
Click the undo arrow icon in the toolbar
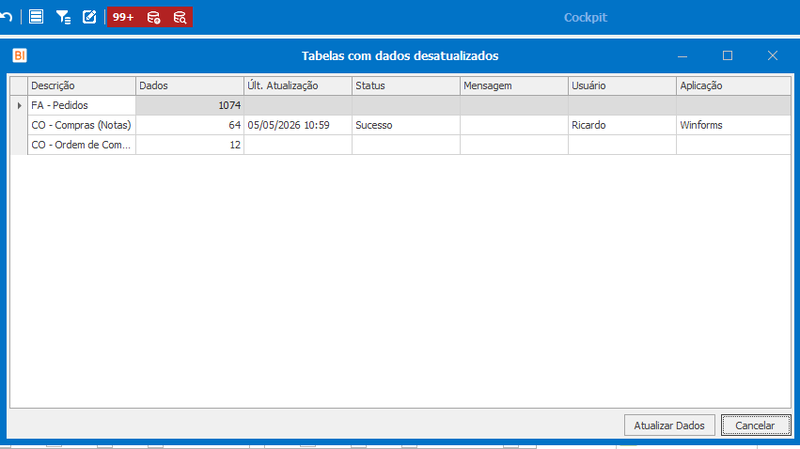[x=6, y=17]
